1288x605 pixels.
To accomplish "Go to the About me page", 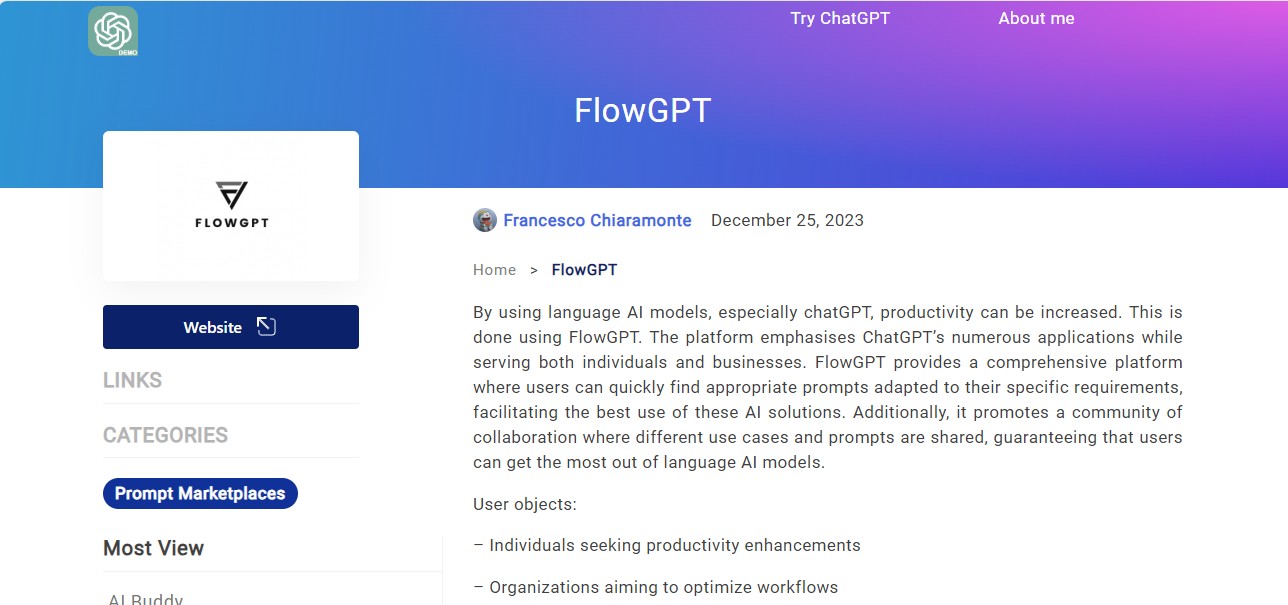I will tap(1036, 18).
